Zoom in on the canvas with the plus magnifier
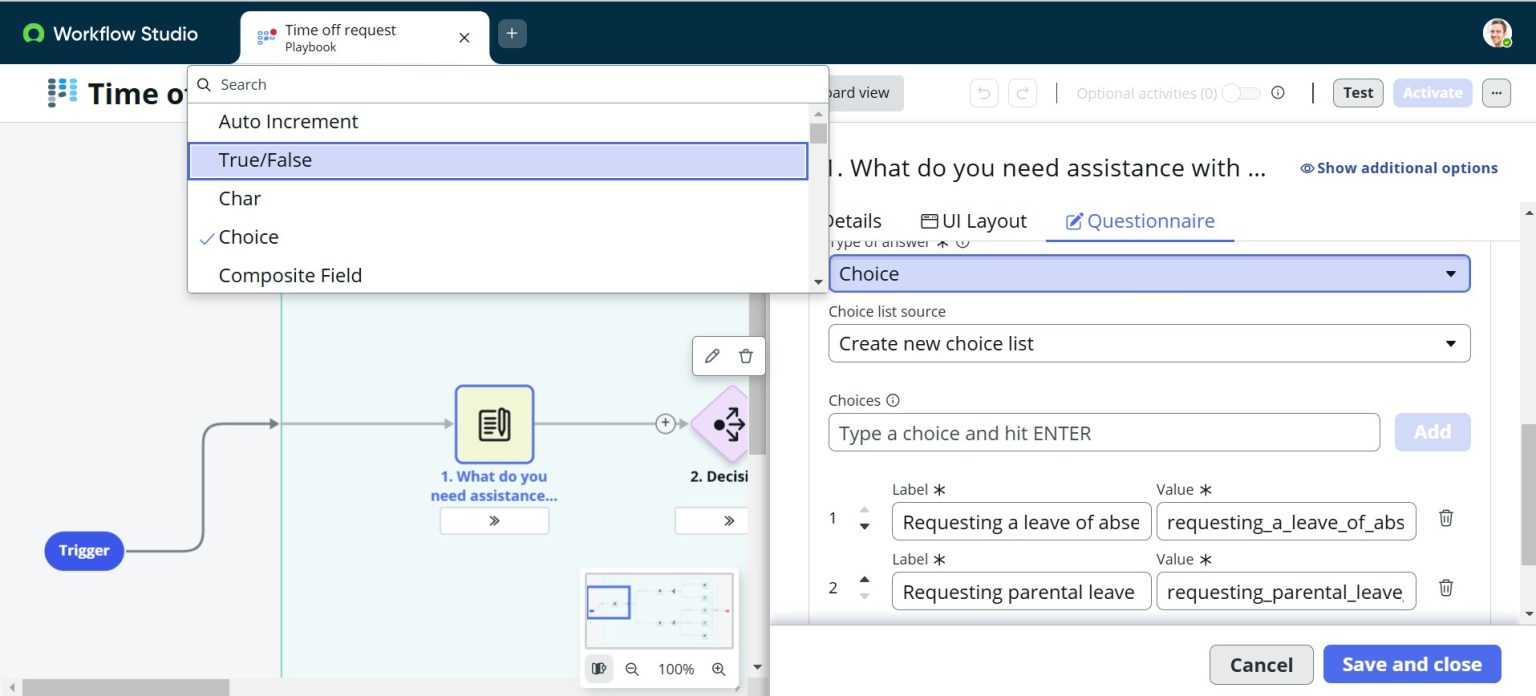 [719, 669]
